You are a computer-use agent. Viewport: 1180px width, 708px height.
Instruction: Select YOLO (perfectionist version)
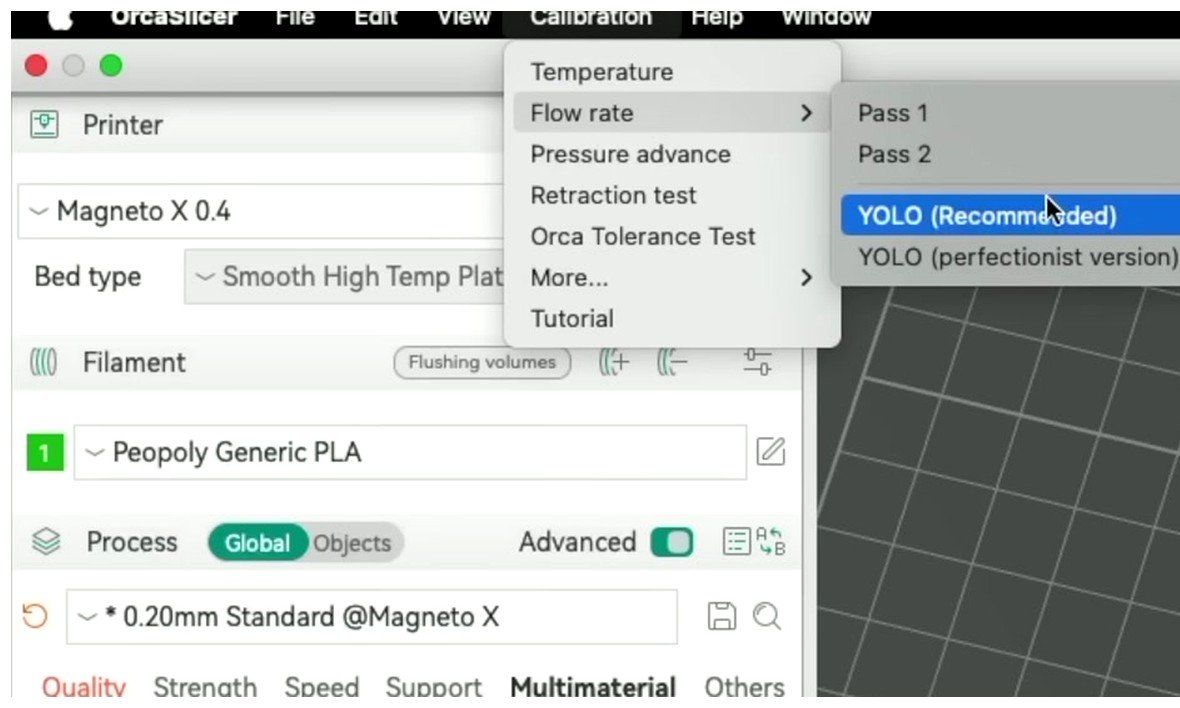(1010, 257)
